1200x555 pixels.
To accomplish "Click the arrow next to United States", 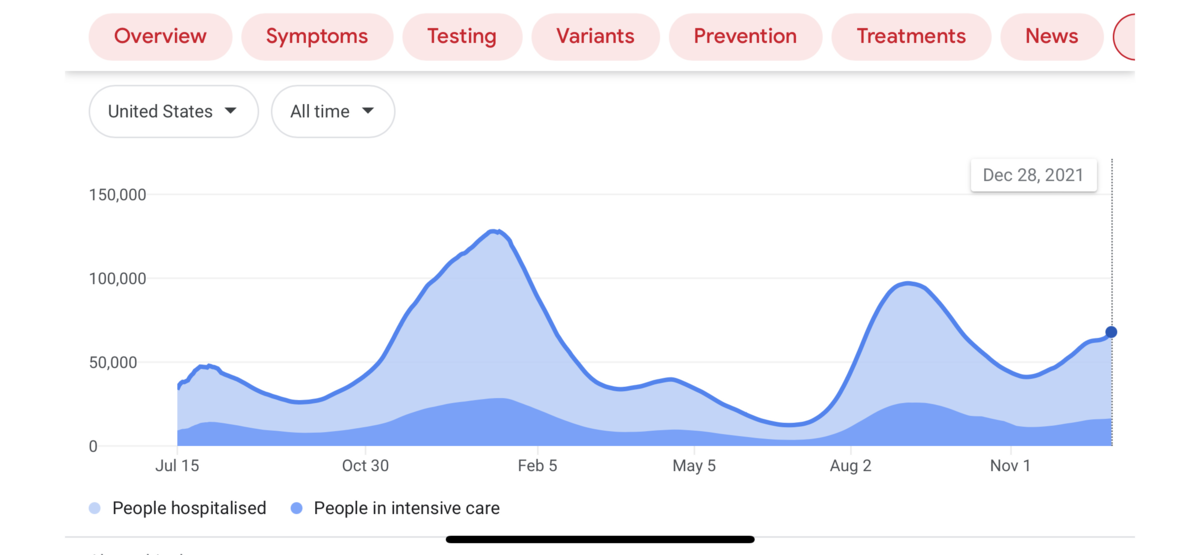I will (x=231, y=111).
